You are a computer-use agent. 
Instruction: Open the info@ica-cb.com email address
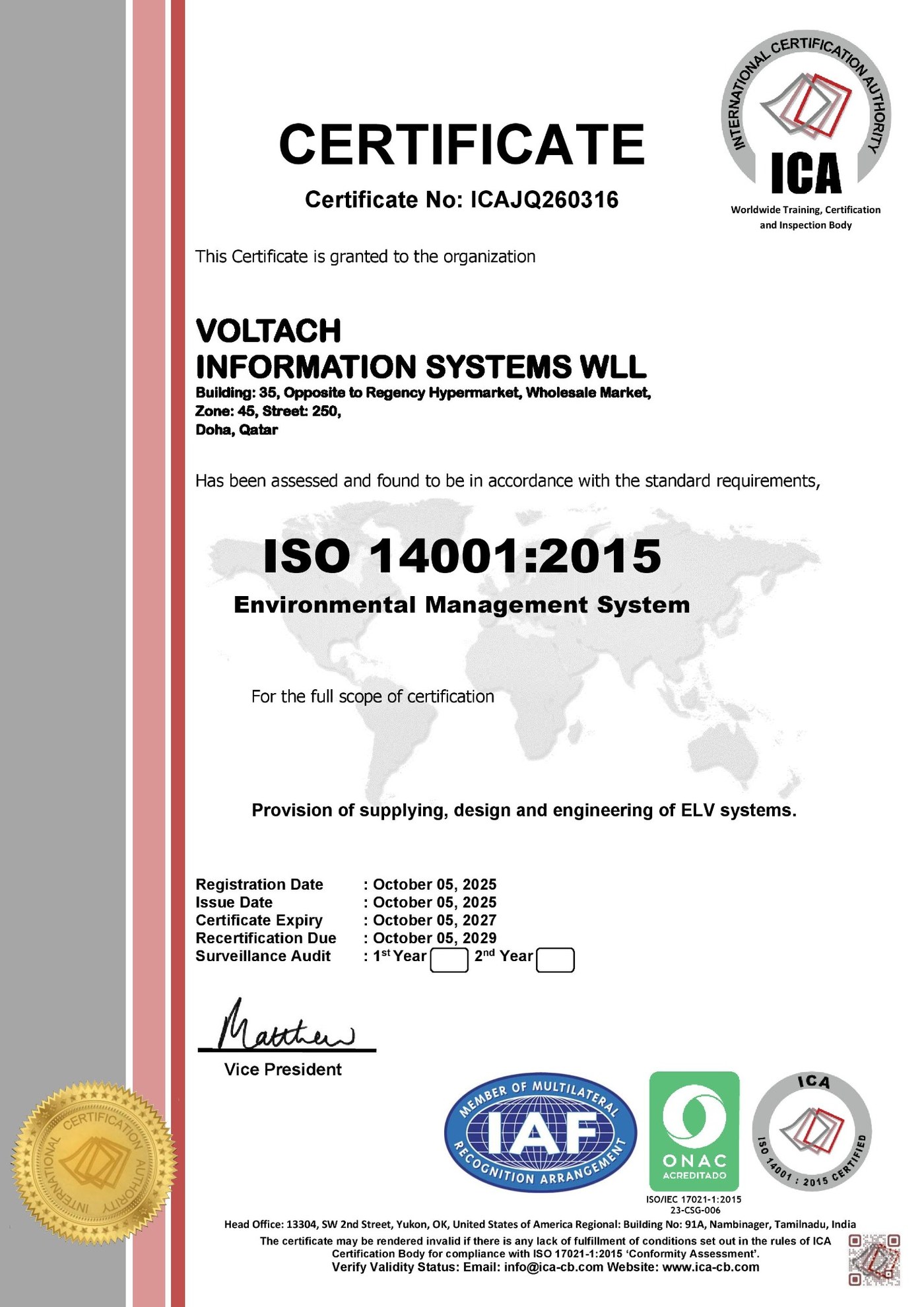click(553, 1267)
